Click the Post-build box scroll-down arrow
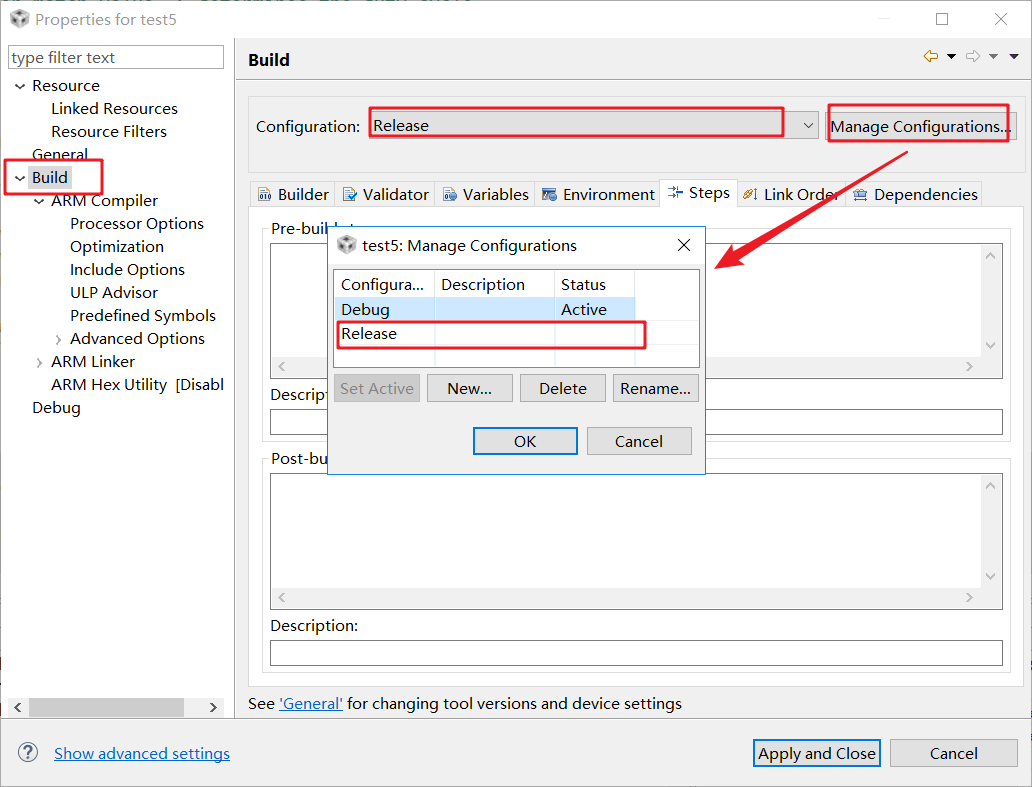This screenshot has height=787, width=1032. tap(991, 576)
